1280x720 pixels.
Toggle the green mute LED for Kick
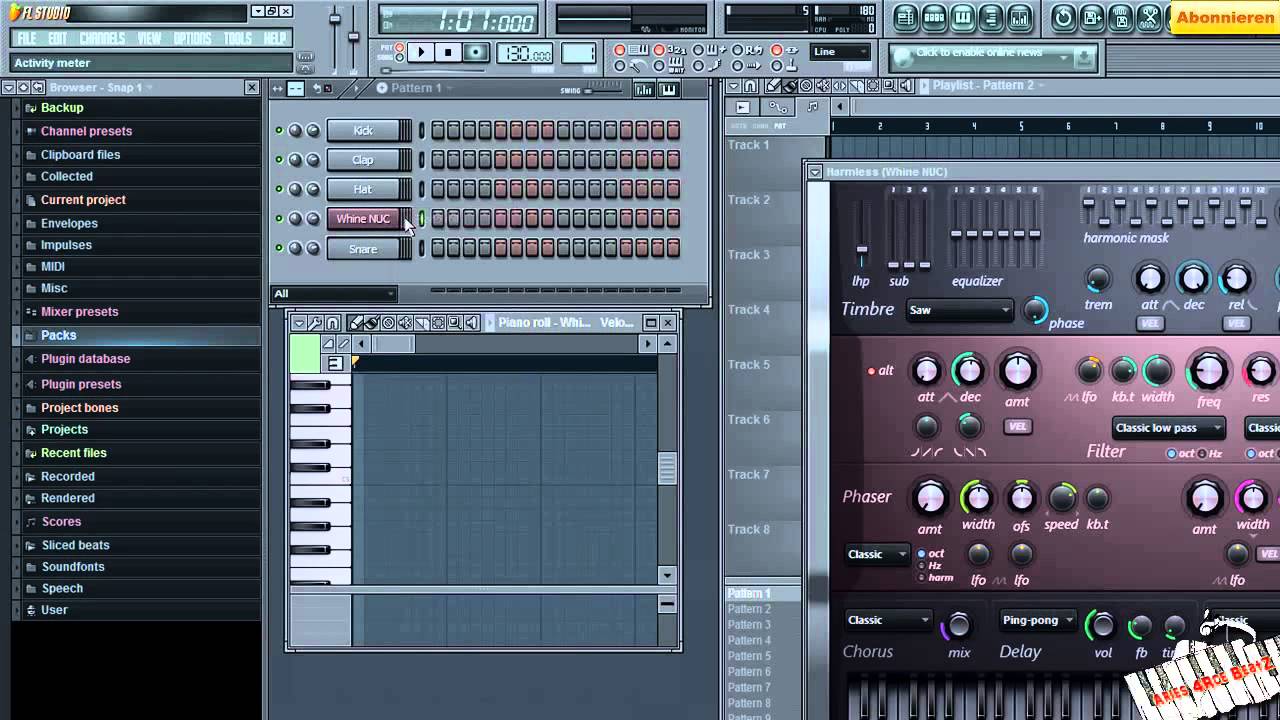click(279, 130)
